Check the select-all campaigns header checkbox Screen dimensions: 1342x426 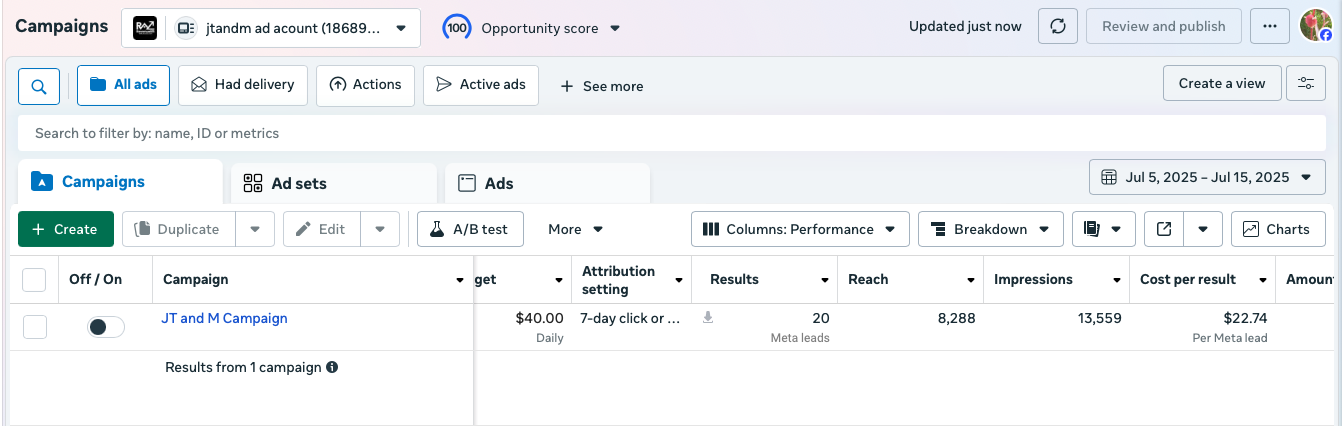pyautogui.click(x=34, y=280)
